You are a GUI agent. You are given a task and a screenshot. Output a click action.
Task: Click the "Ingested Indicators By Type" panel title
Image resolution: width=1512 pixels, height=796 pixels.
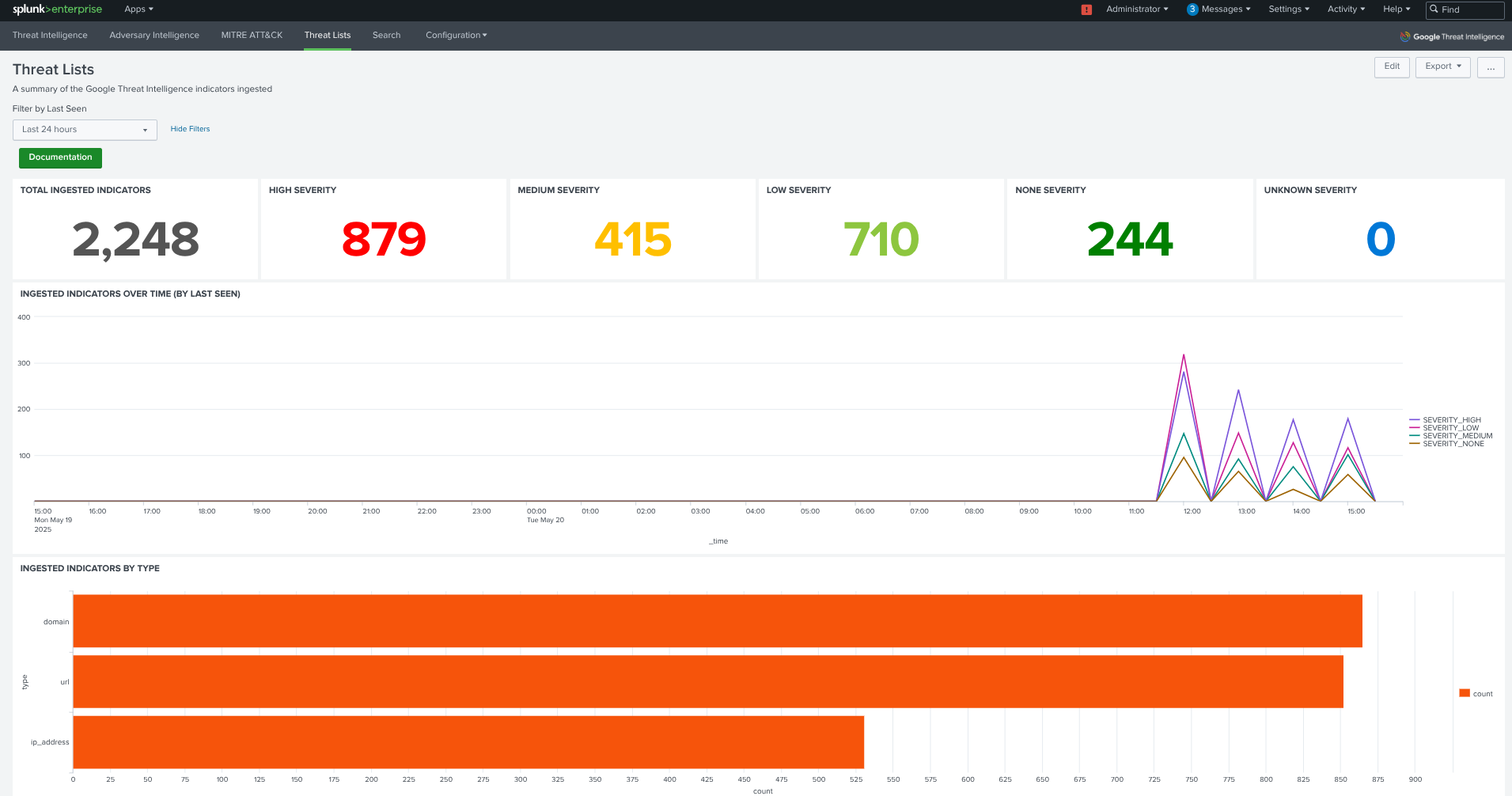click(x=90, y=568)
